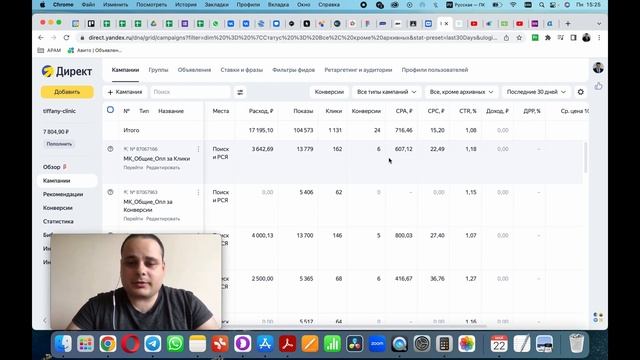
Task: Open the Авито bookmark in the bookmarks bar
Action: pos(95,50)
